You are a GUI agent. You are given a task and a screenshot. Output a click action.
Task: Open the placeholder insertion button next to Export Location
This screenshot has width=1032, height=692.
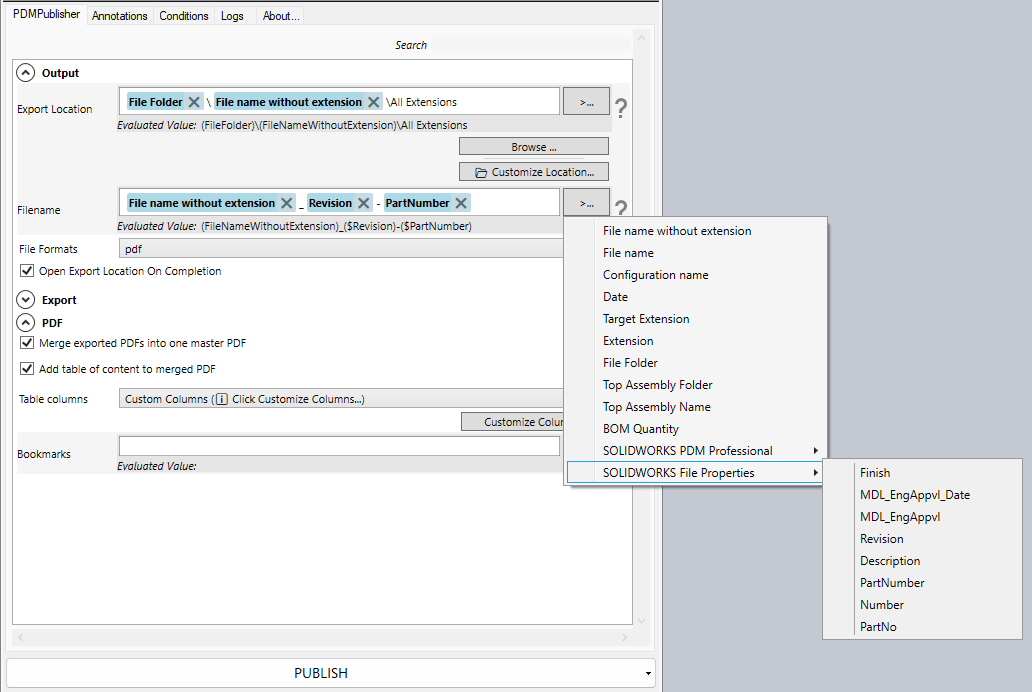586,101
